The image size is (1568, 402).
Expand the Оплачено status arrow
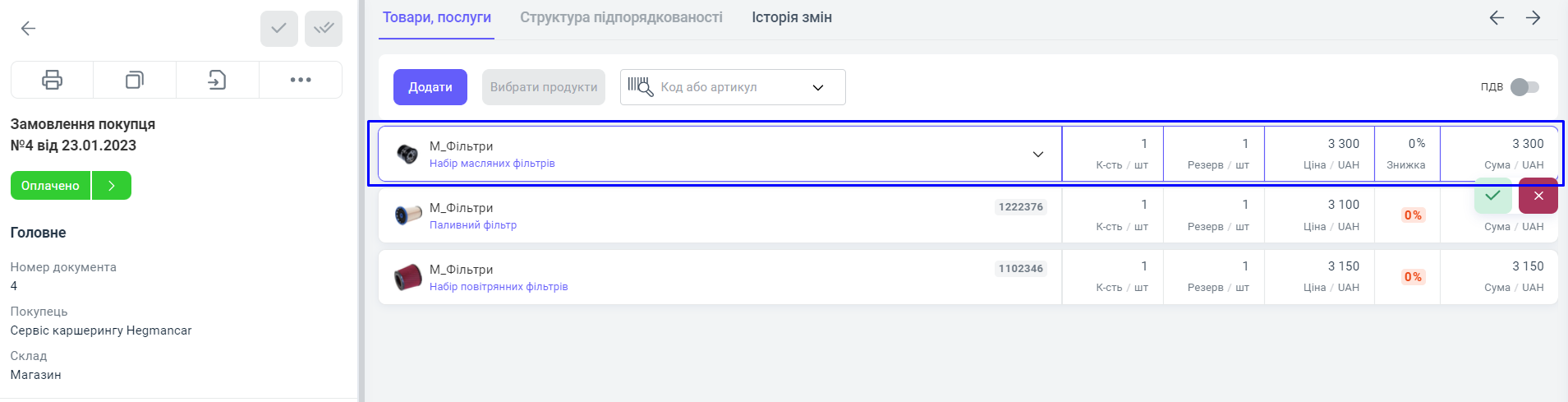pos(112,186)
